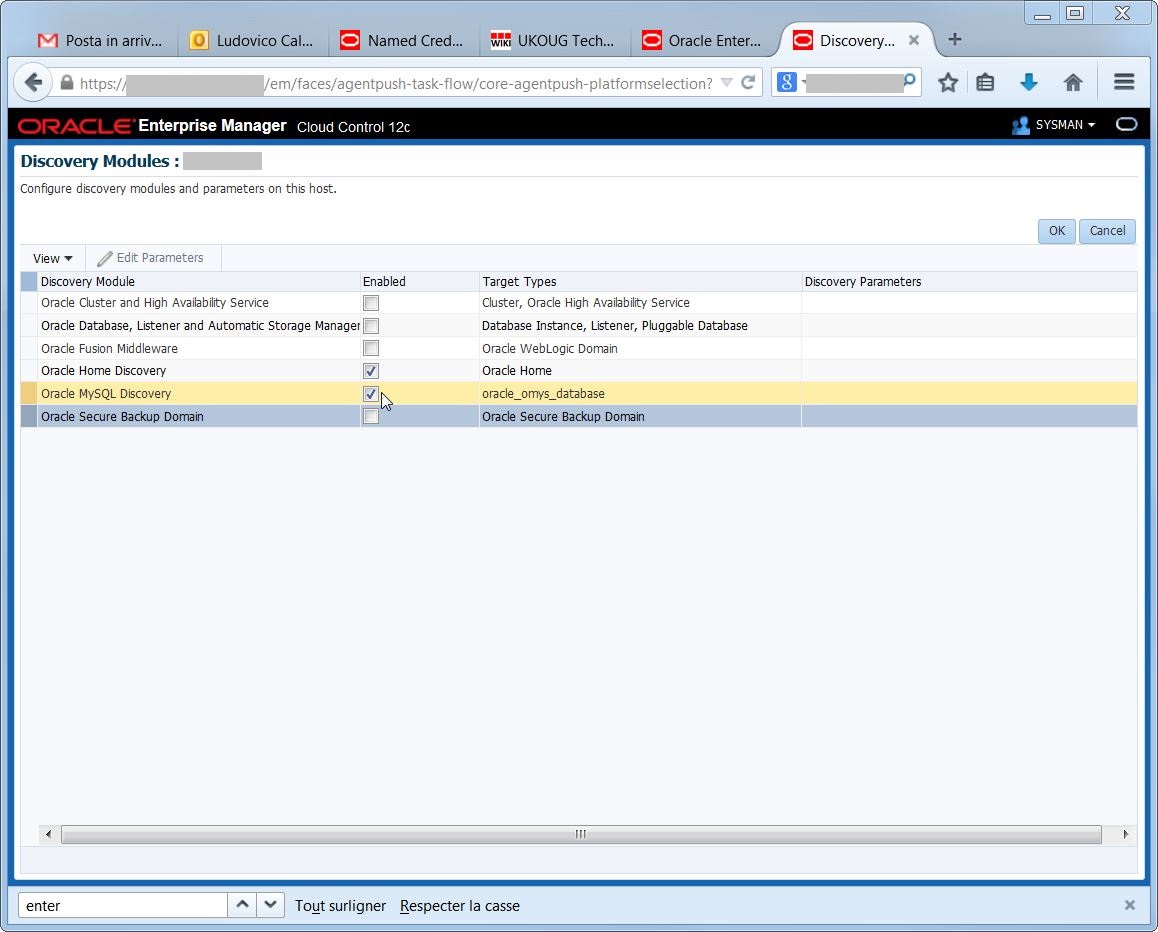Image resolution: width=1158 pixels, height=932 pixels.
Task: Select the row header for Oracle MySQL Discovery
Action: coord(29,394)
